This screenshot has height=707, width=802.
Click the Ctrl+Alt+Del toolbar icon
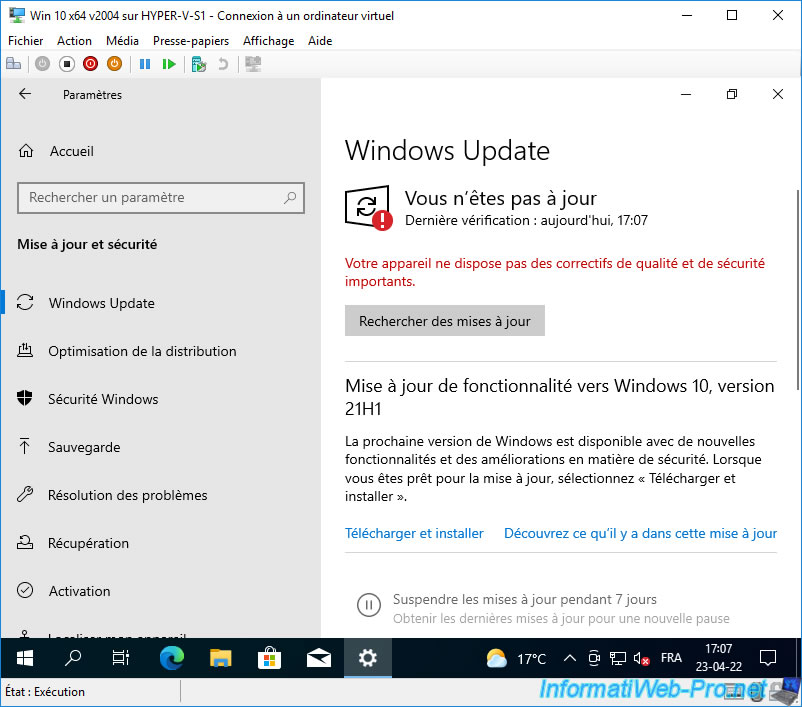point(13,64)
